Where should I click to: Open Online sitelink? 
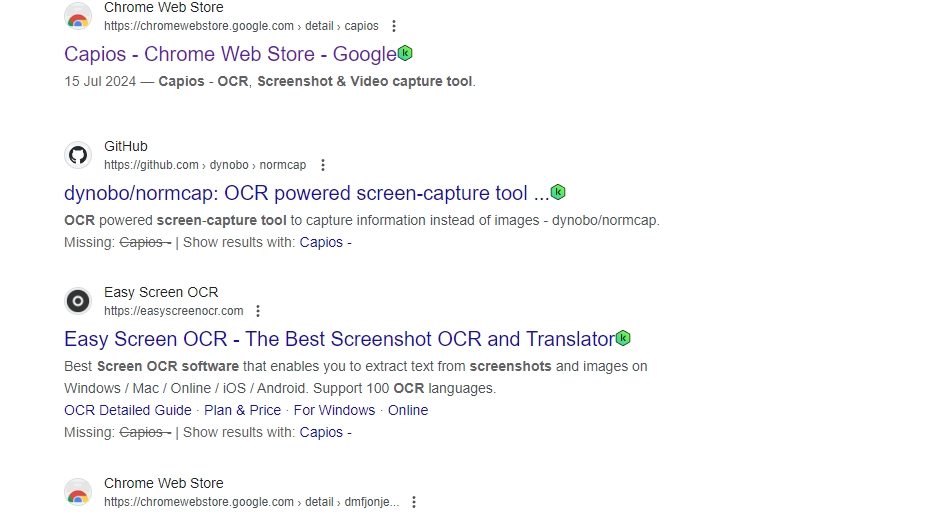[408, 410]
